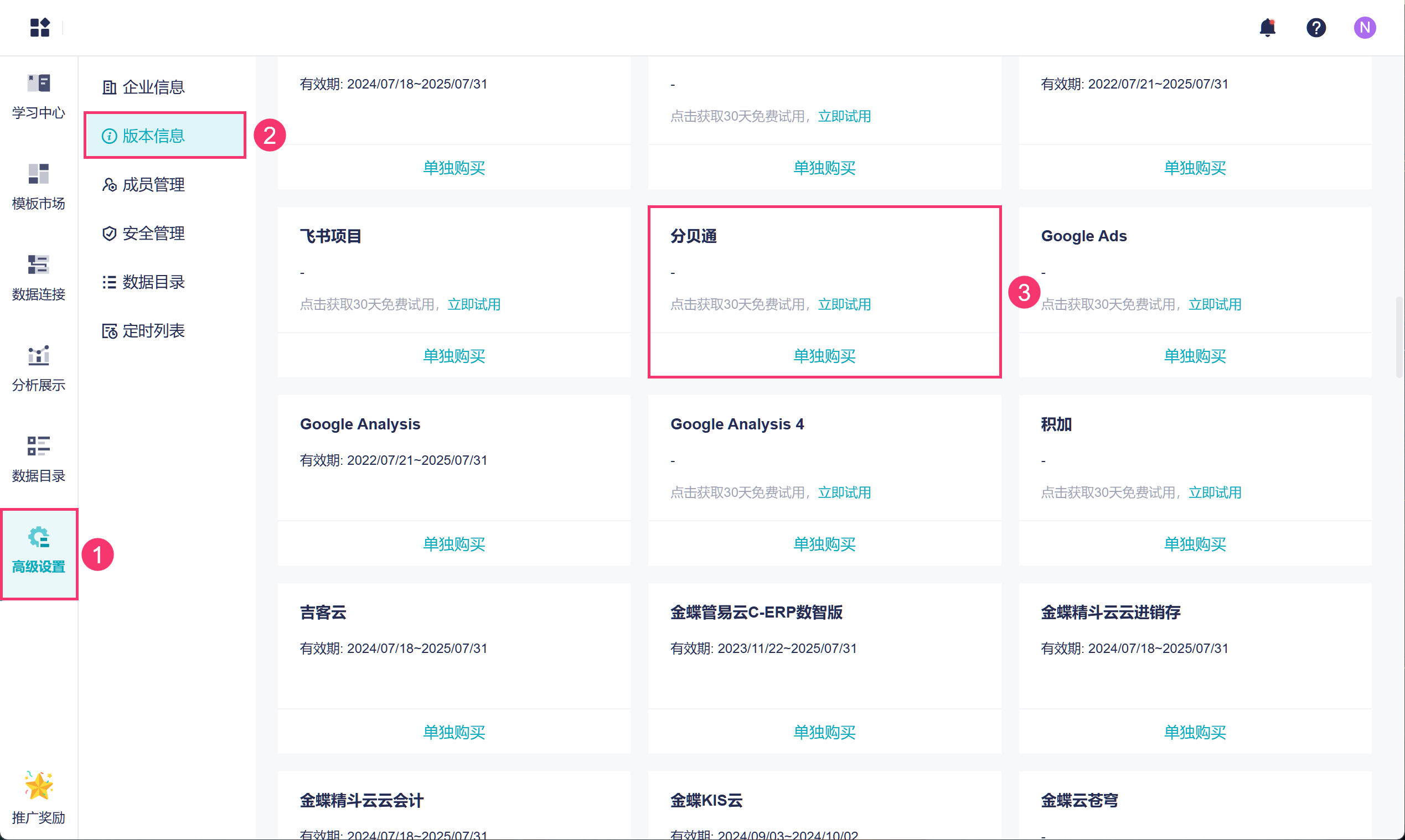The height and width of the screenshot is (840, 1405).
Task: Select 企业信息 menu item
Action: [x=153, y=87]
